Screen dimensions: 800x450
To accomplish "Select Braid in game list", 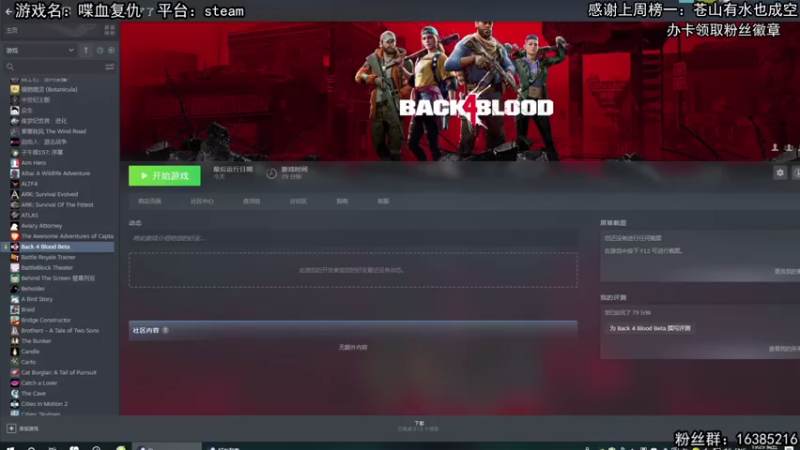I will pyautogui.click(x=28, y=310).
